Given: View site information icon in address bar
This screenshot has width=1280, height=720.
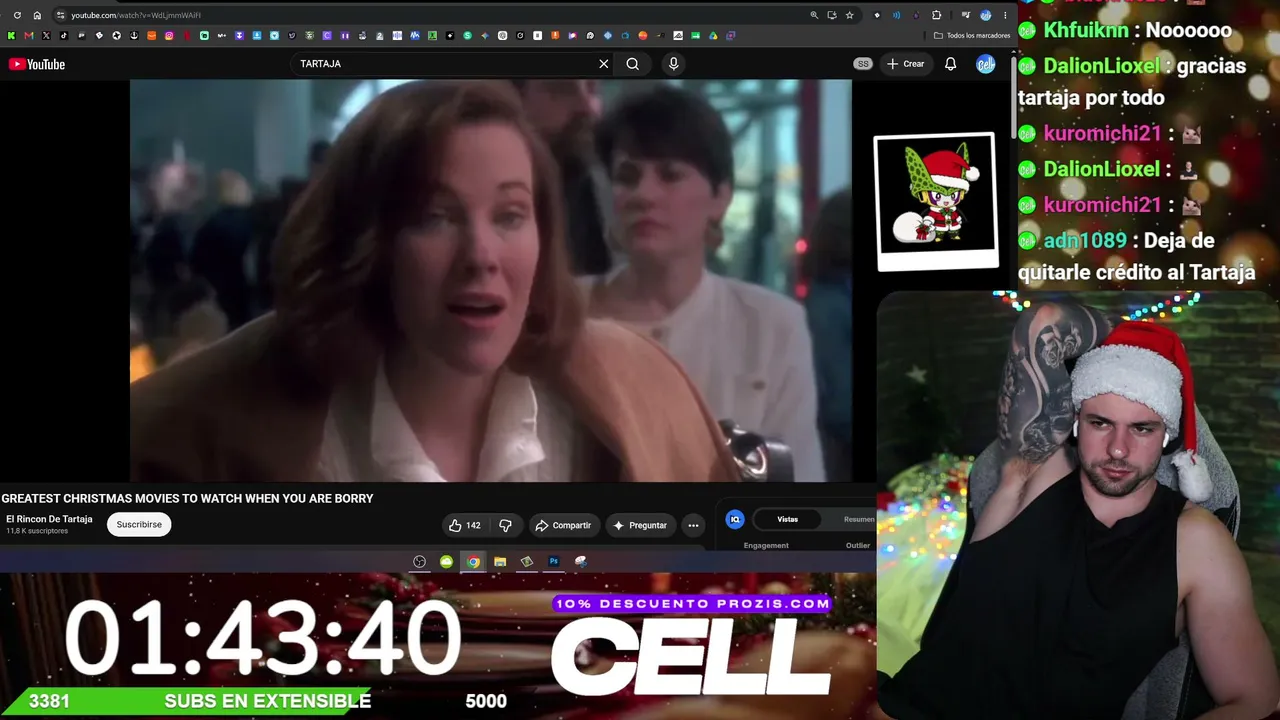Looking at the screenshot, I should click(60, 15).
